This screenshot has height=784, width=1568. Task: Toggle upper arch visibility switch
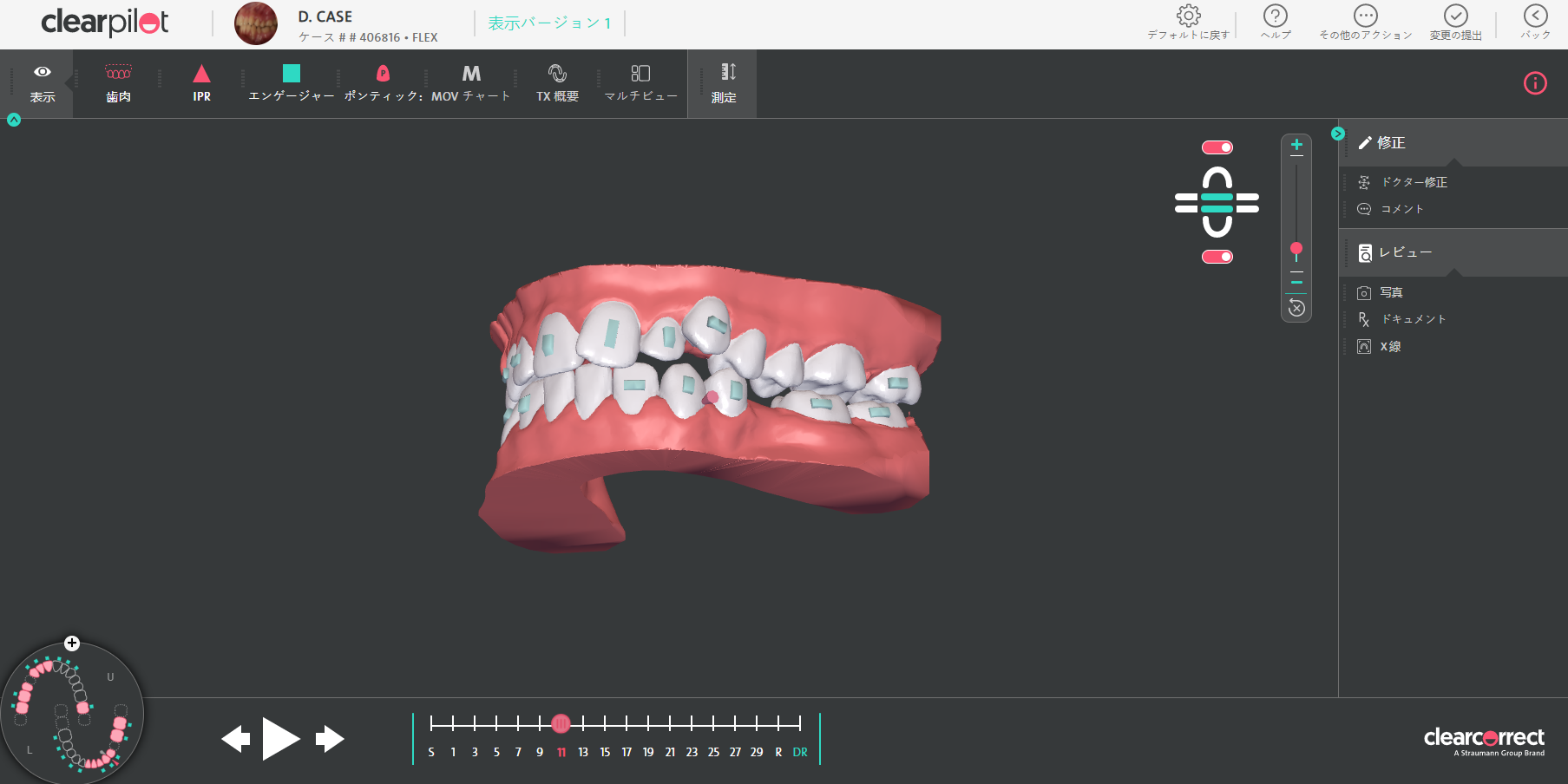point(1217,147)
